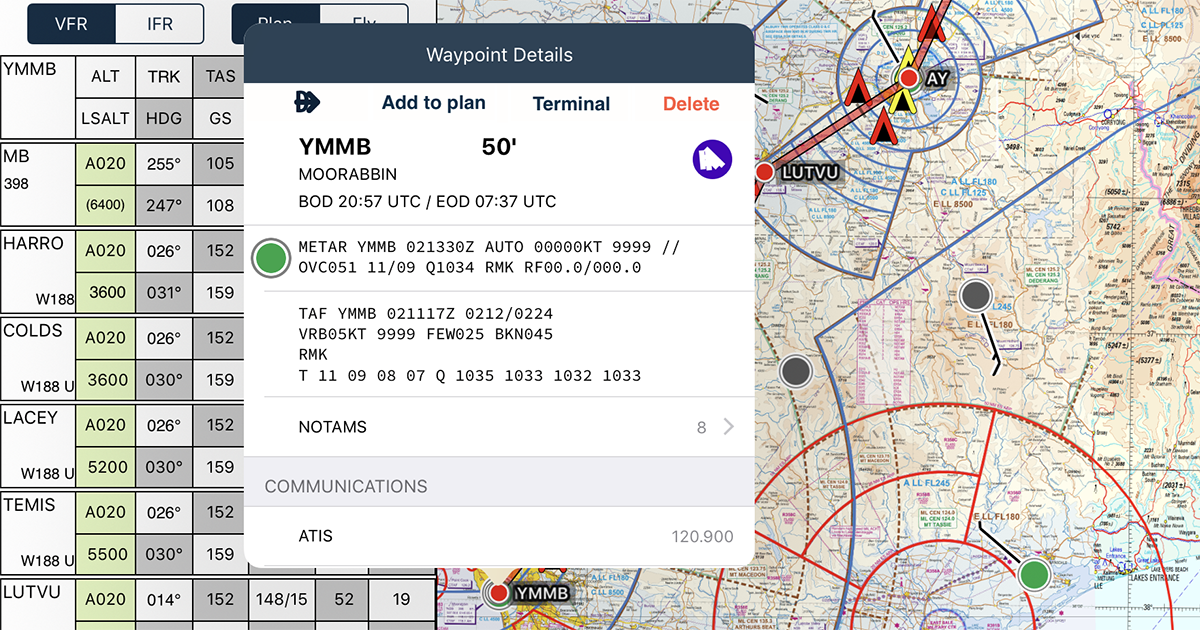
Task: Tap the 148/15 wind cell
Action: point(282,599)
